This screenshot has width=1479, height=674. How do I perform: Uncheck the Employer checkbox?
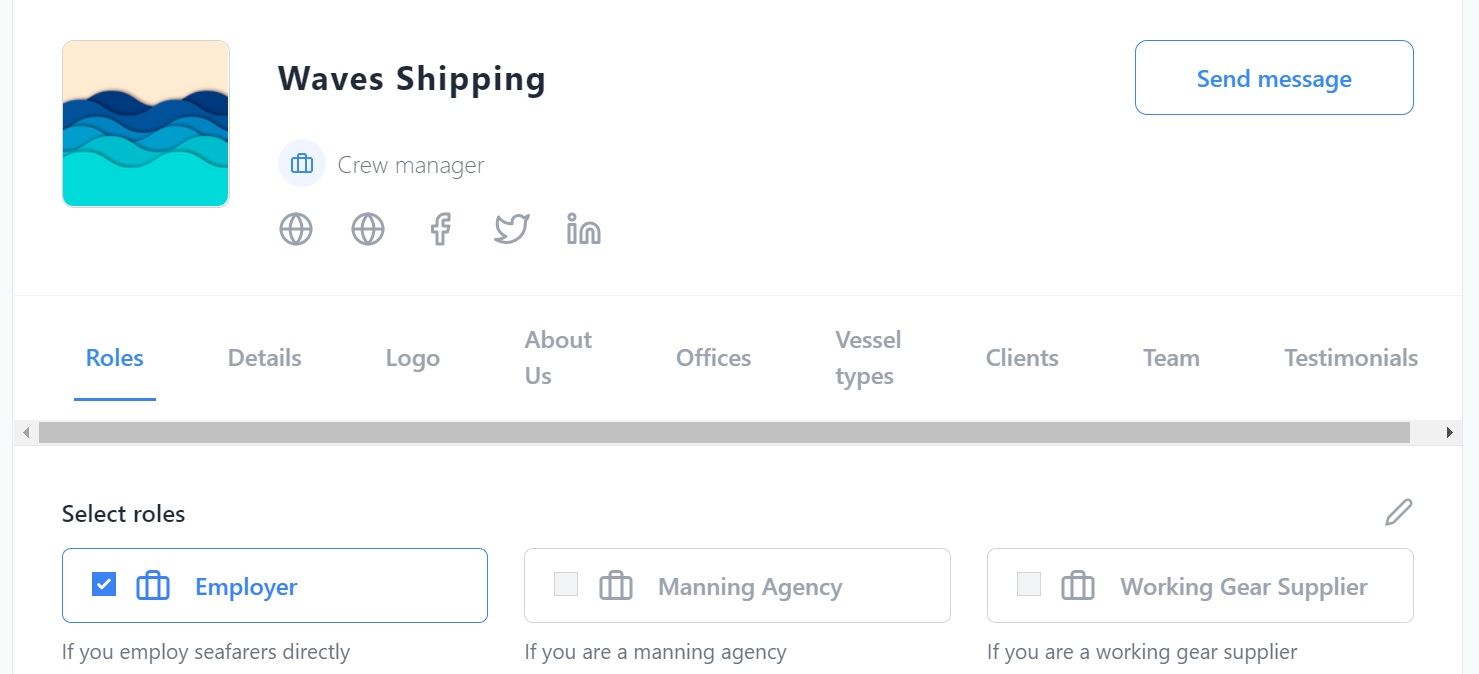pyautogui.click(x=104, y=584)
